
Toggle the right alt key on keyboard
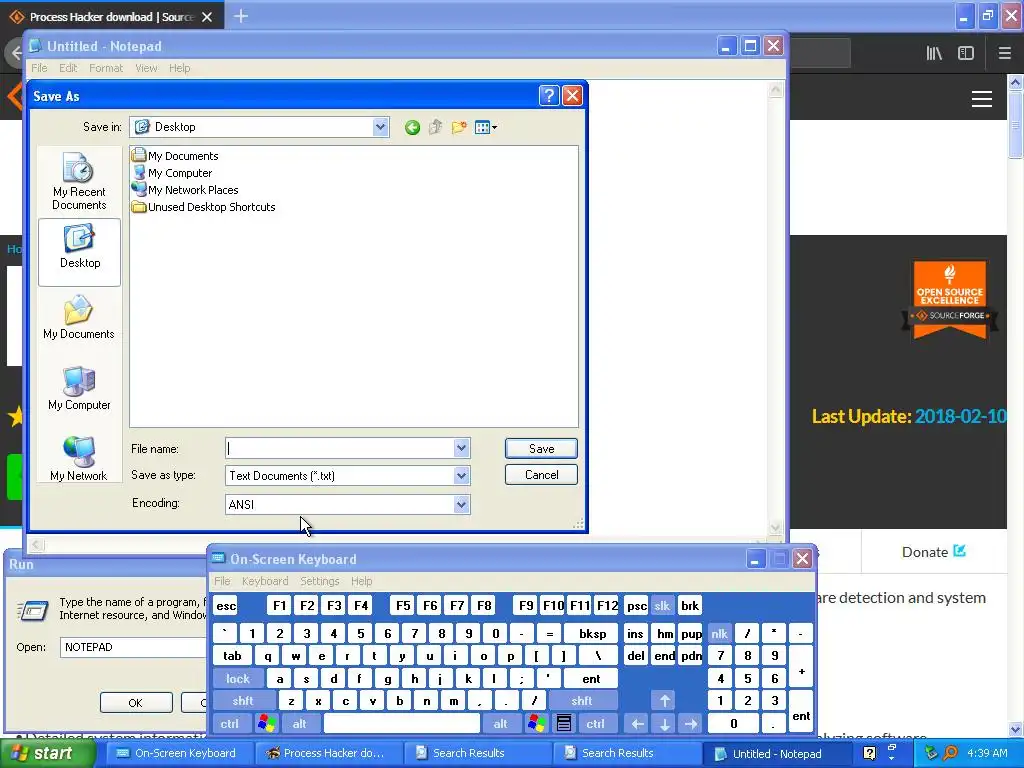click(500, 724)
